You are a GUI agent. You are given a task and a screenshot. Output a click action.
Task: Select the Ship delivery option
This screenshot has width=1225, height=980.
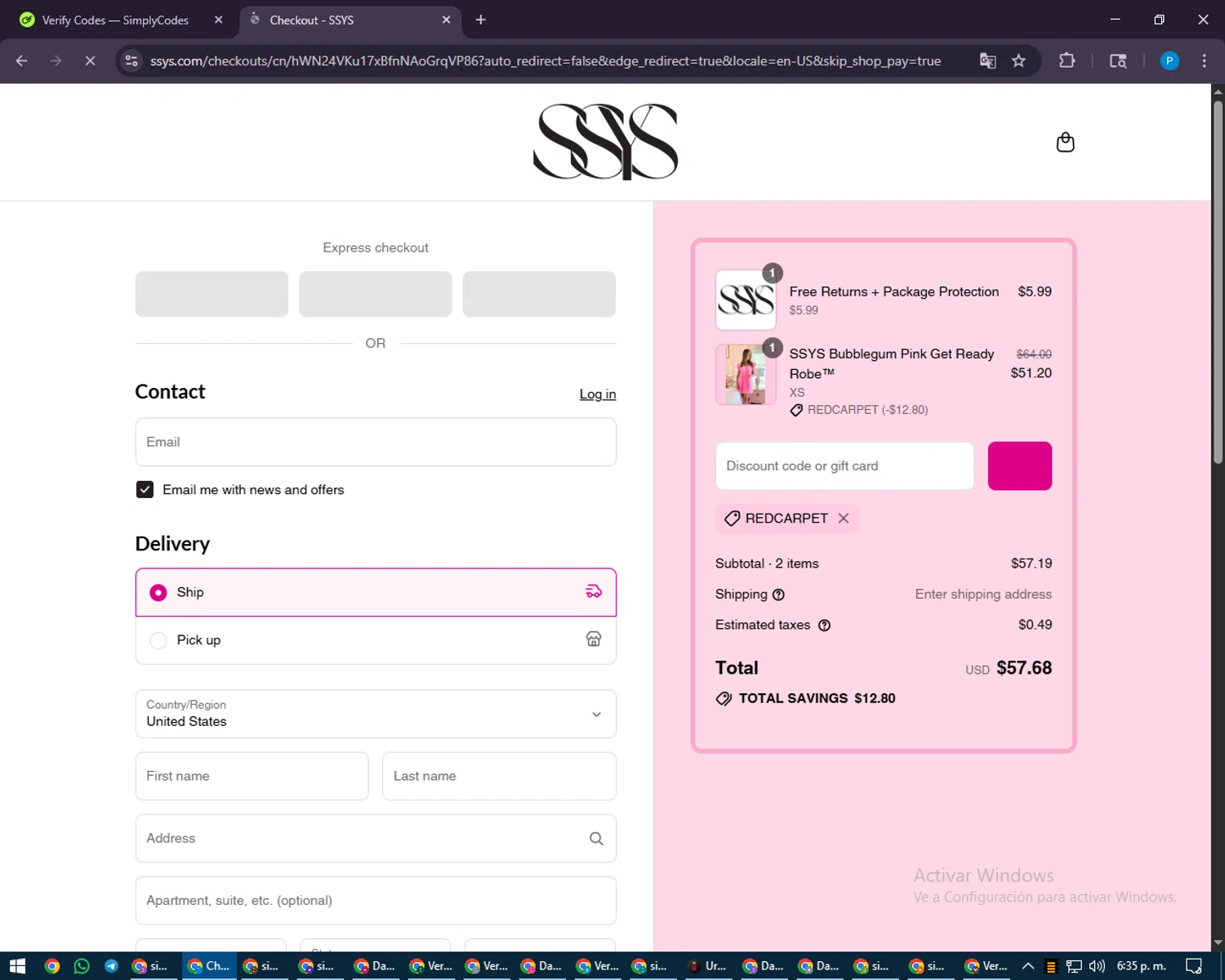pos(376,592)
